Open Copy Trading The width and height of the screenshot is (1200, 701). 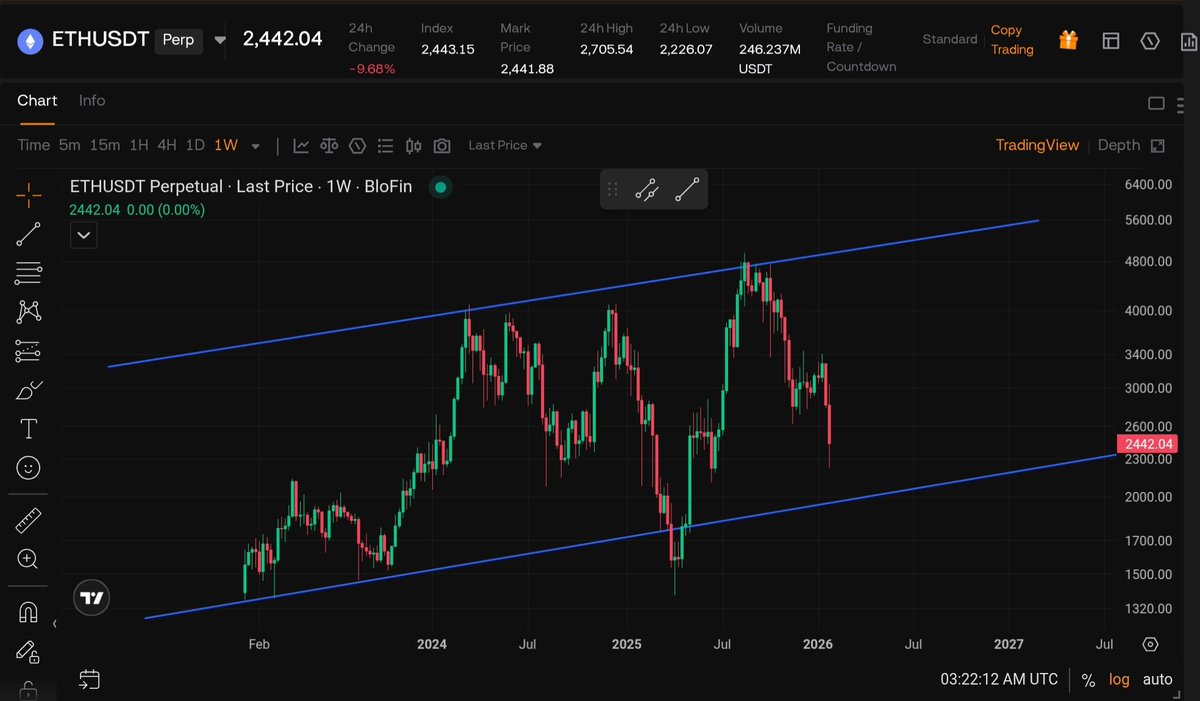[x=1011, y=40]
